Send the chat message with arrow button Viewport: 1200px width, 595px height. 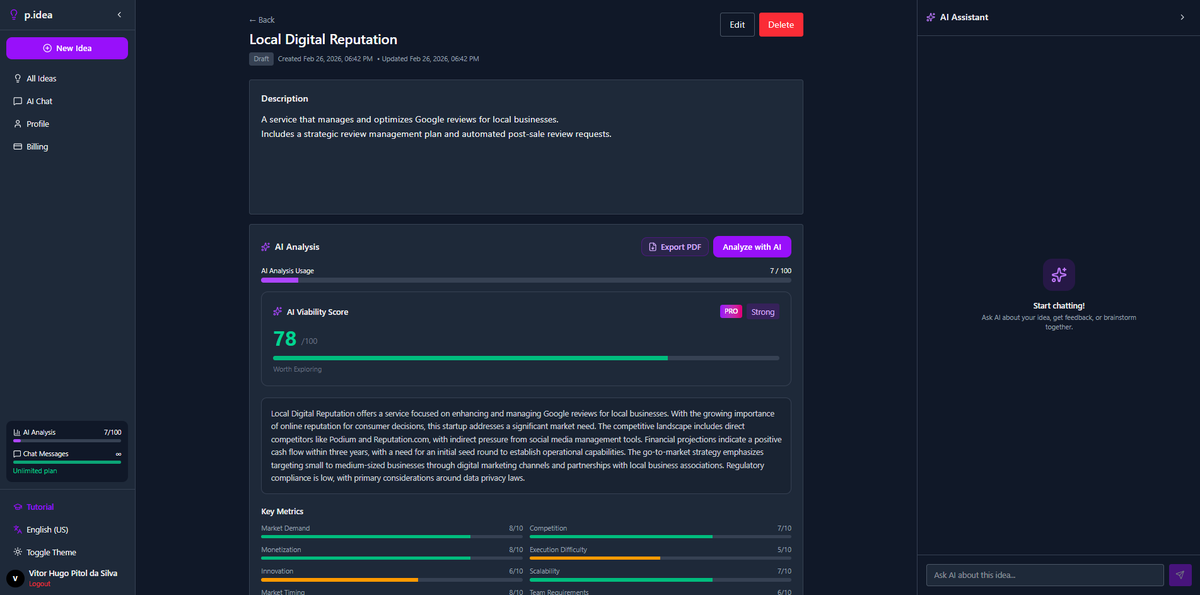1180,575
